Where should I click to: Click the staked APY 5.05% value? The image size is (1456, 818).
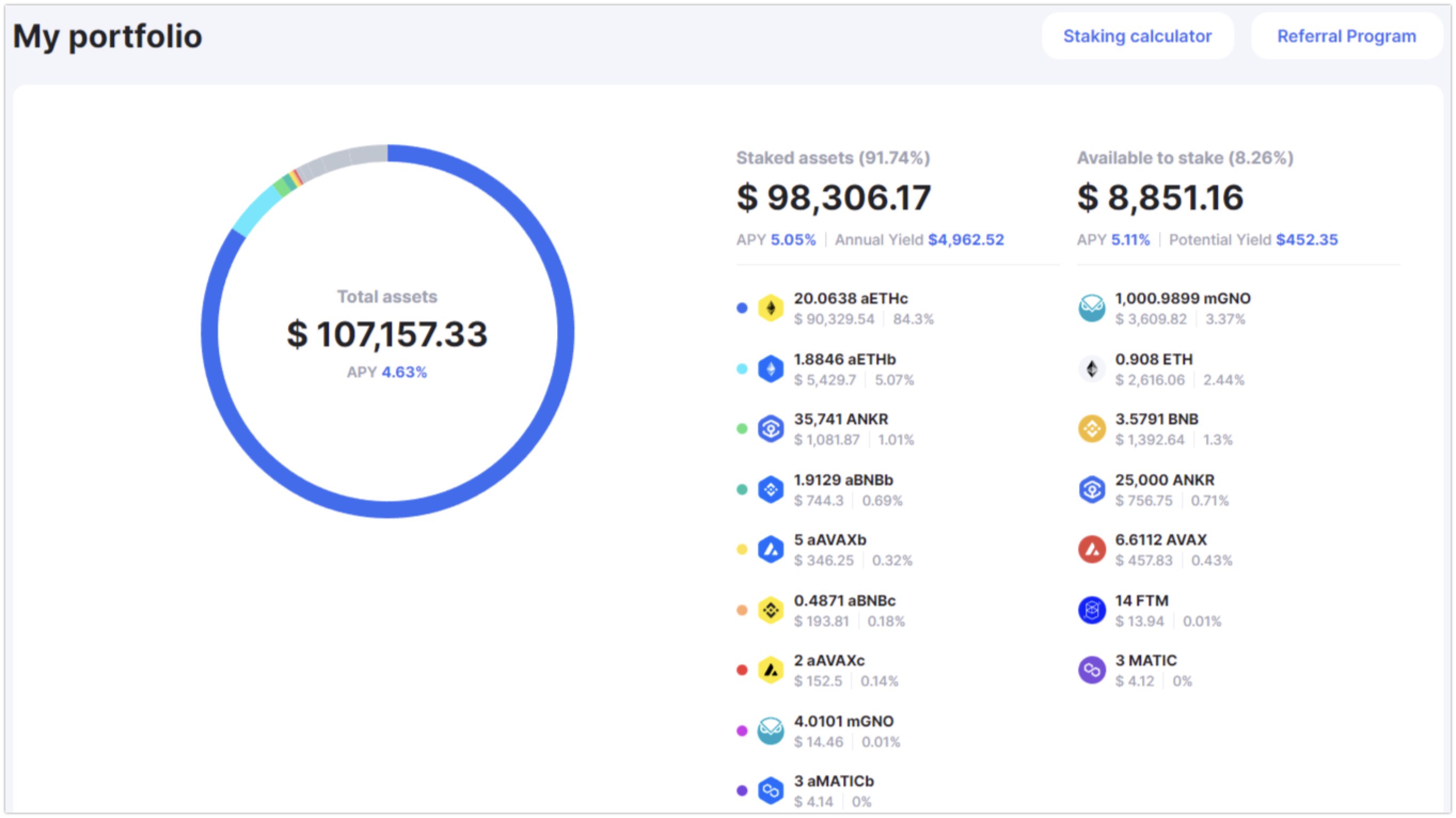click(794, 240)
